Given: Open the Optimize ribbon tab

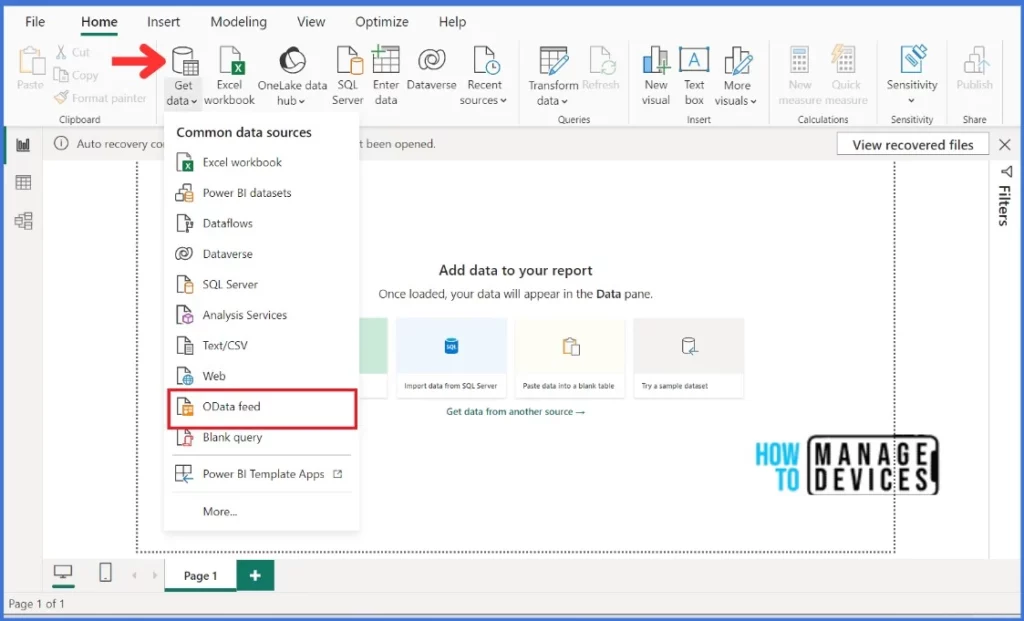Looking at the screenshot, I should (382, 22).
